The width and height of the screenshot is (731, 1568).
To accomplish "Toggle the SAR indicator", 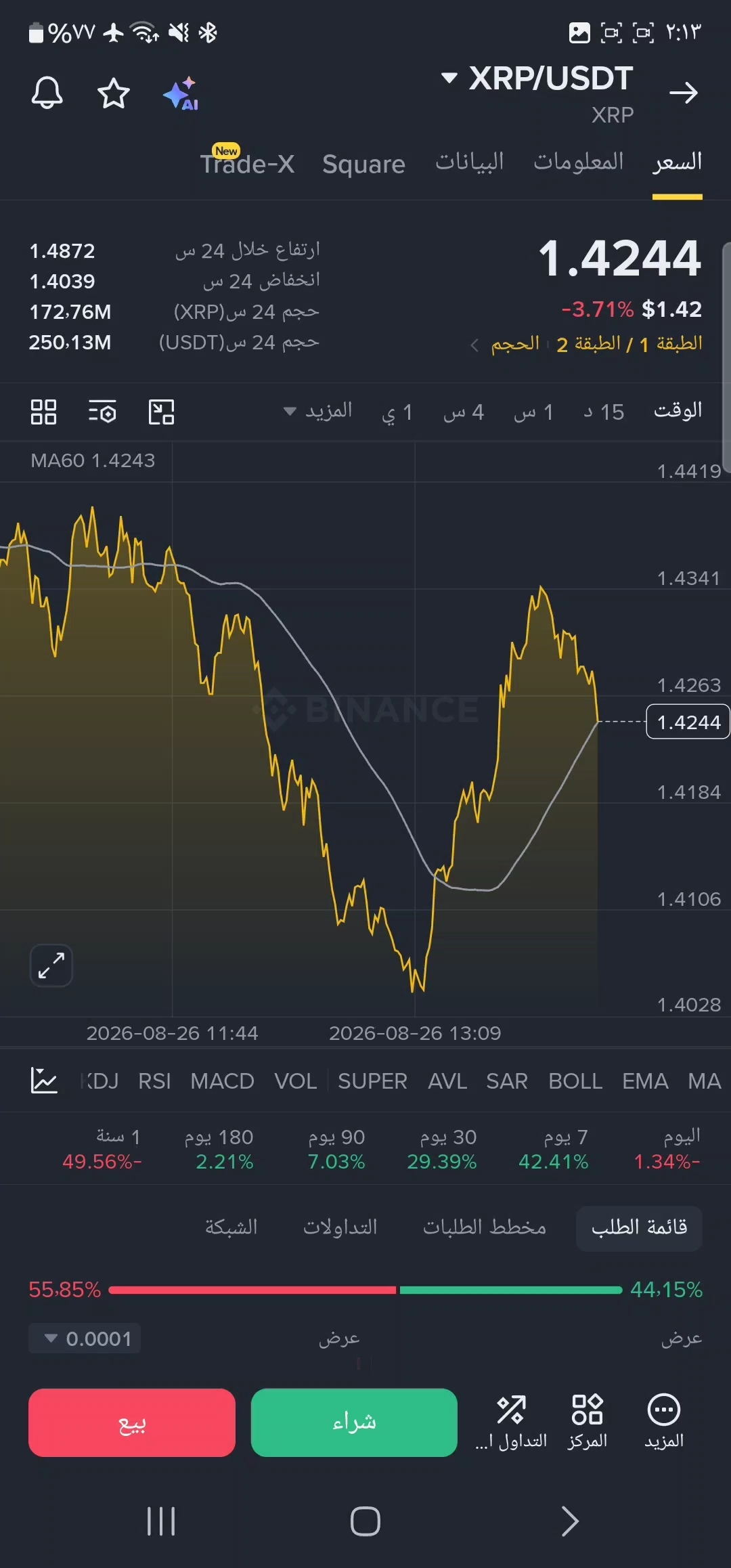I will point(506,1081).
